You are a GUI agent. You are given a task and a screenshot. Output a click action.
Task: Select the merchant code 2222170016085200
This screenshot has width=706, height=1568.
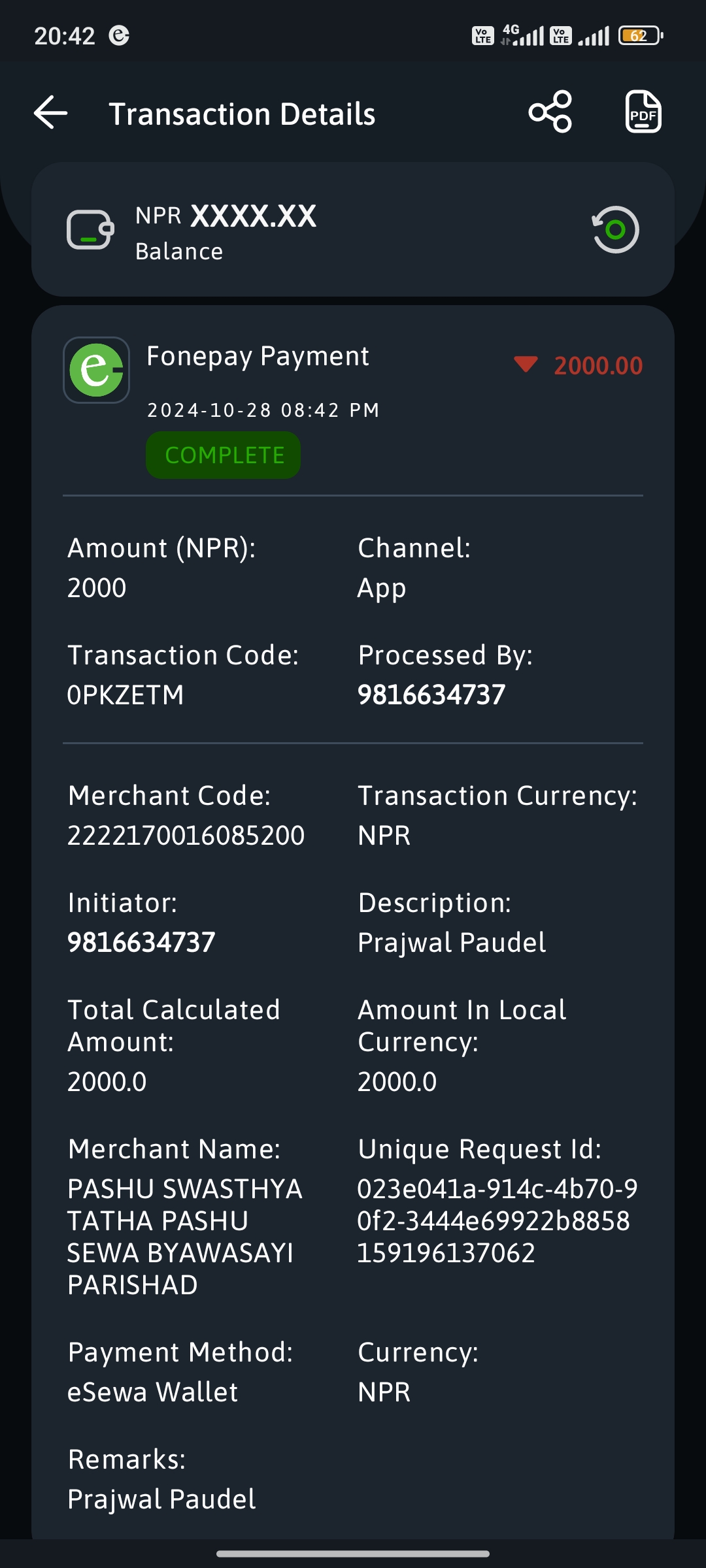pyautogui.click(x=186, y=836)
